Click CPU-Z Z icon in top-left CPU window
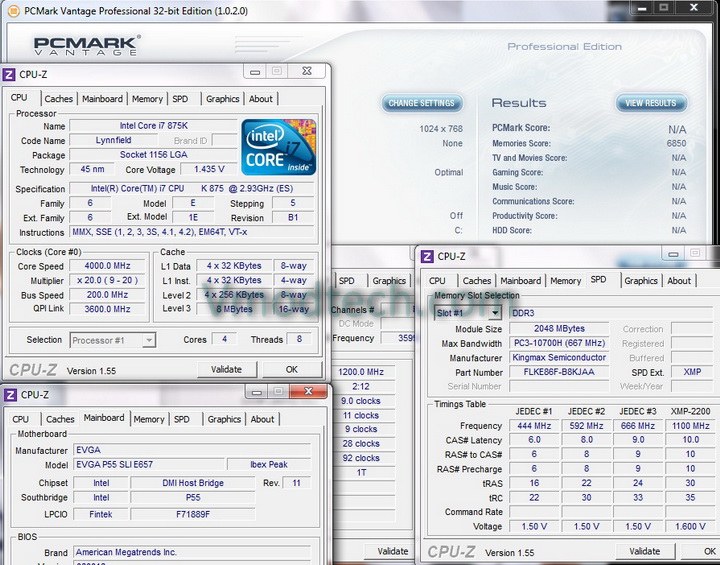720x565 pixels. 9,74
